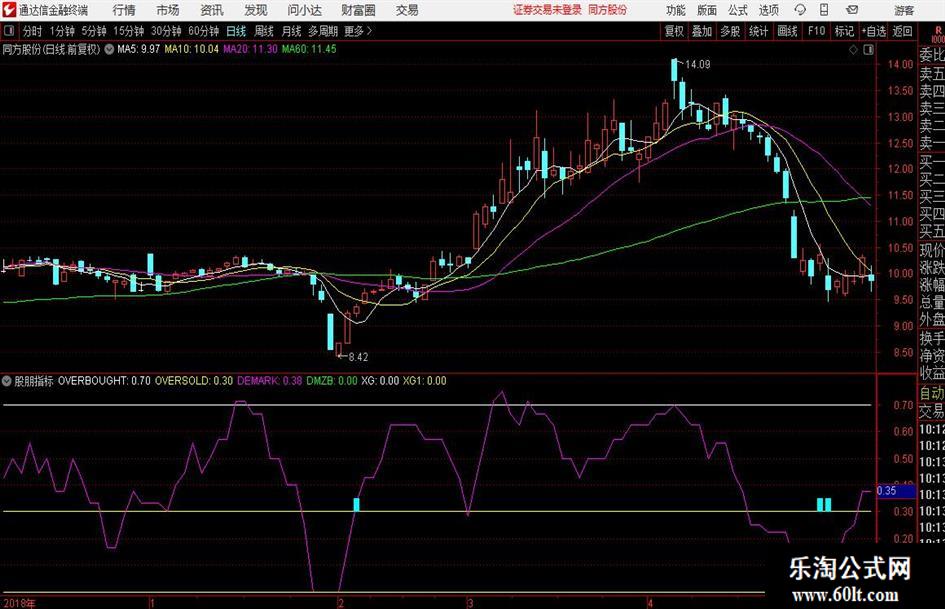Image resolution: width=945 pixels, height=609 pixels.
Task: Click the MA60: 11.45 indicator label
Action: 309,49
